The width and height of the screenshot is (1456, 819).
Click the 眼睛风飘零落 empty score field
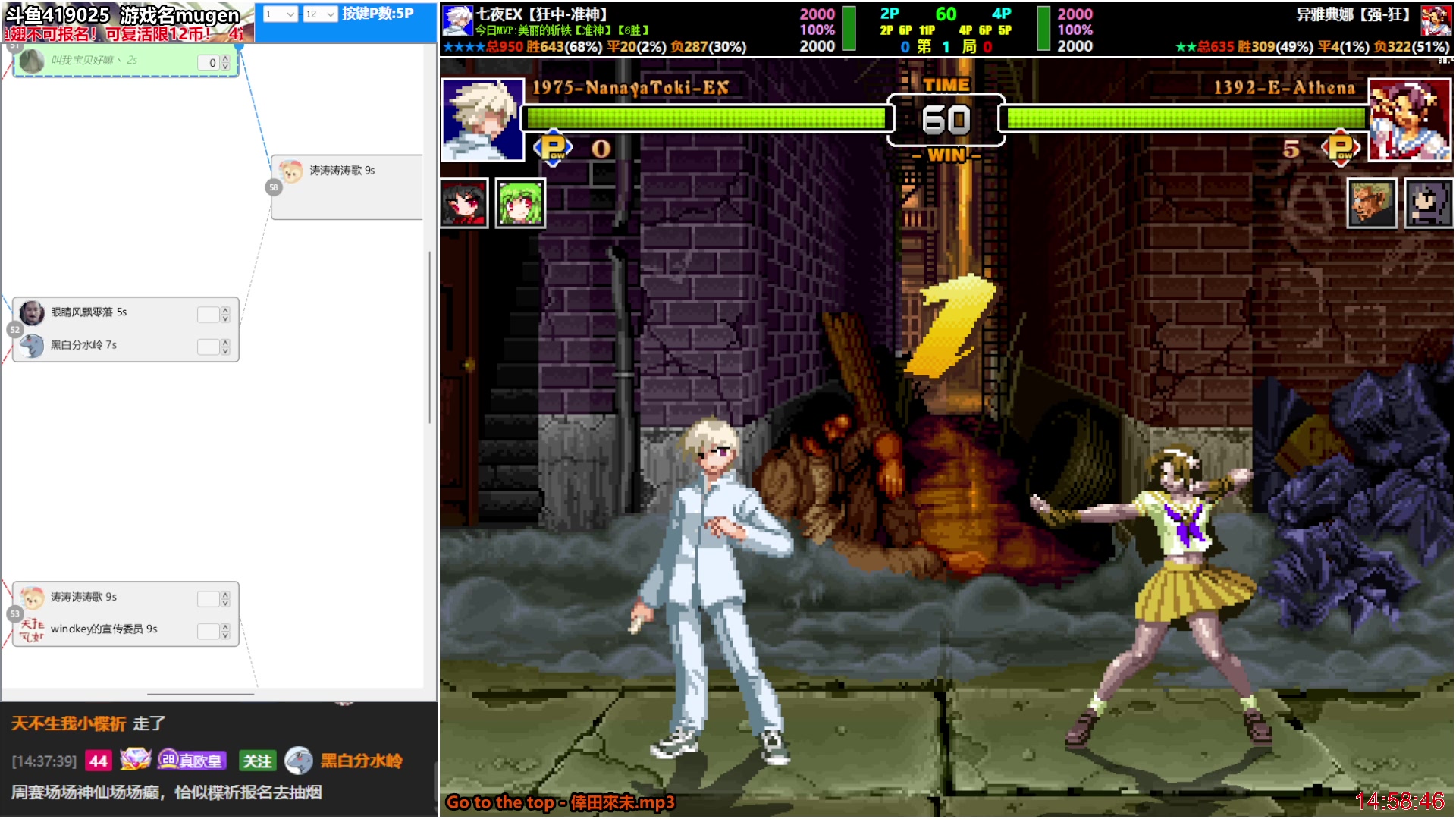[x=209, y=315]
